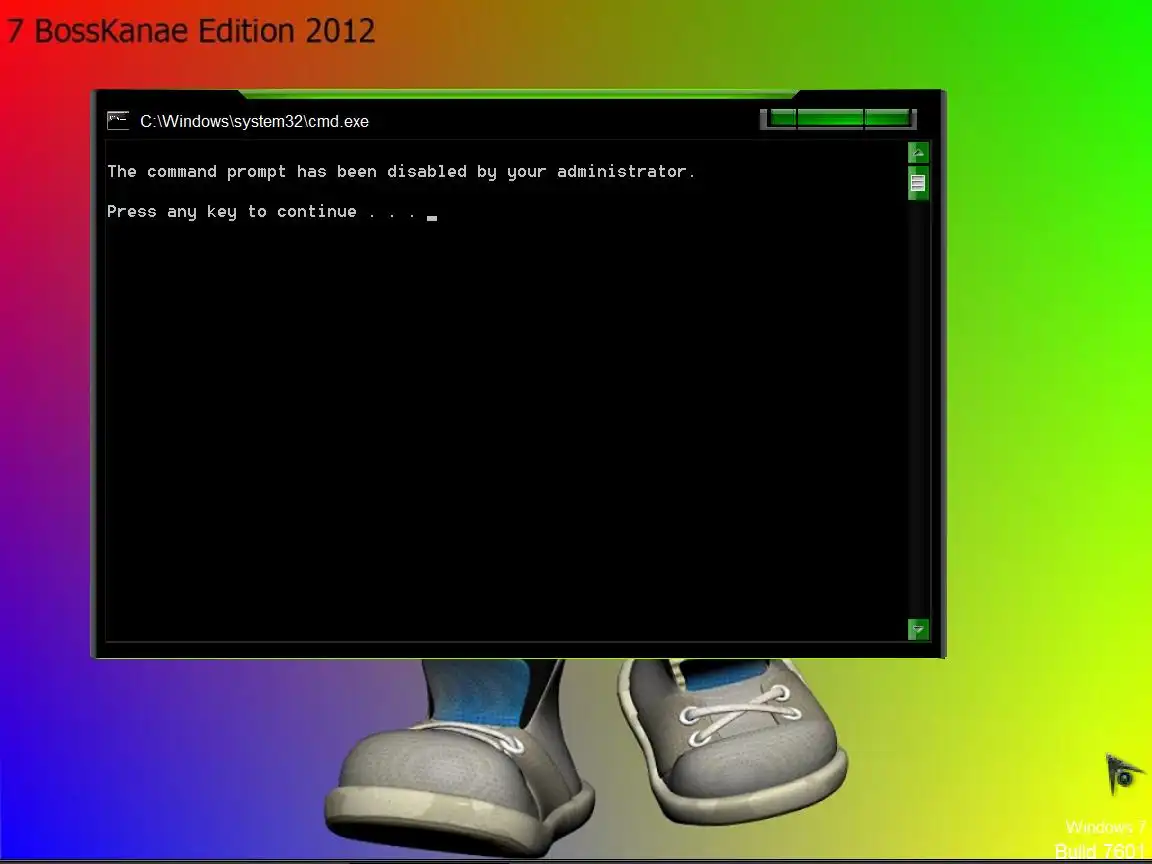Click the scrollbar up arrow in cmd window
Screen dimensions: 1152x864
918,153
